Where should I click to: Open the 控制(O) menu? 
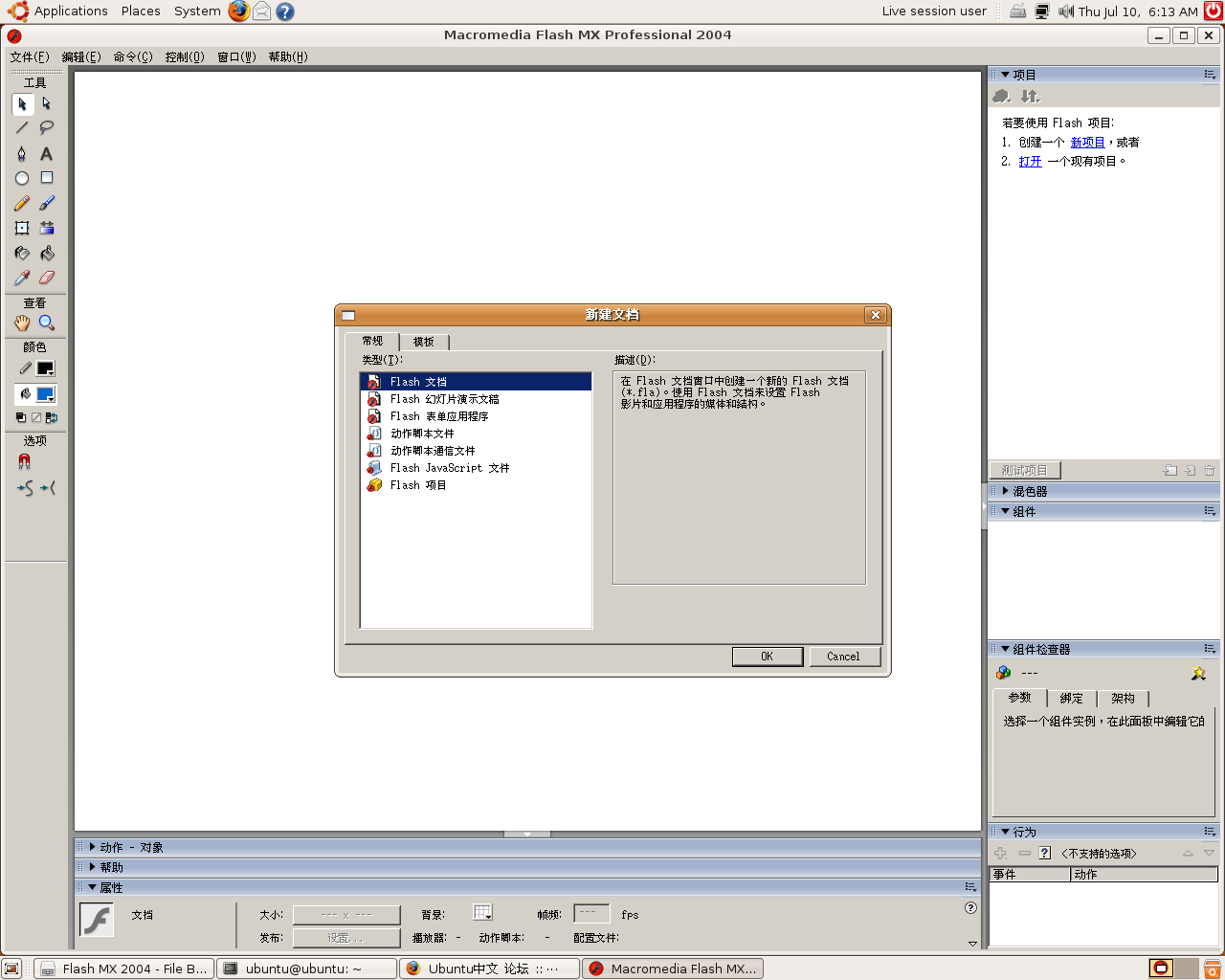tap(185, 57)
